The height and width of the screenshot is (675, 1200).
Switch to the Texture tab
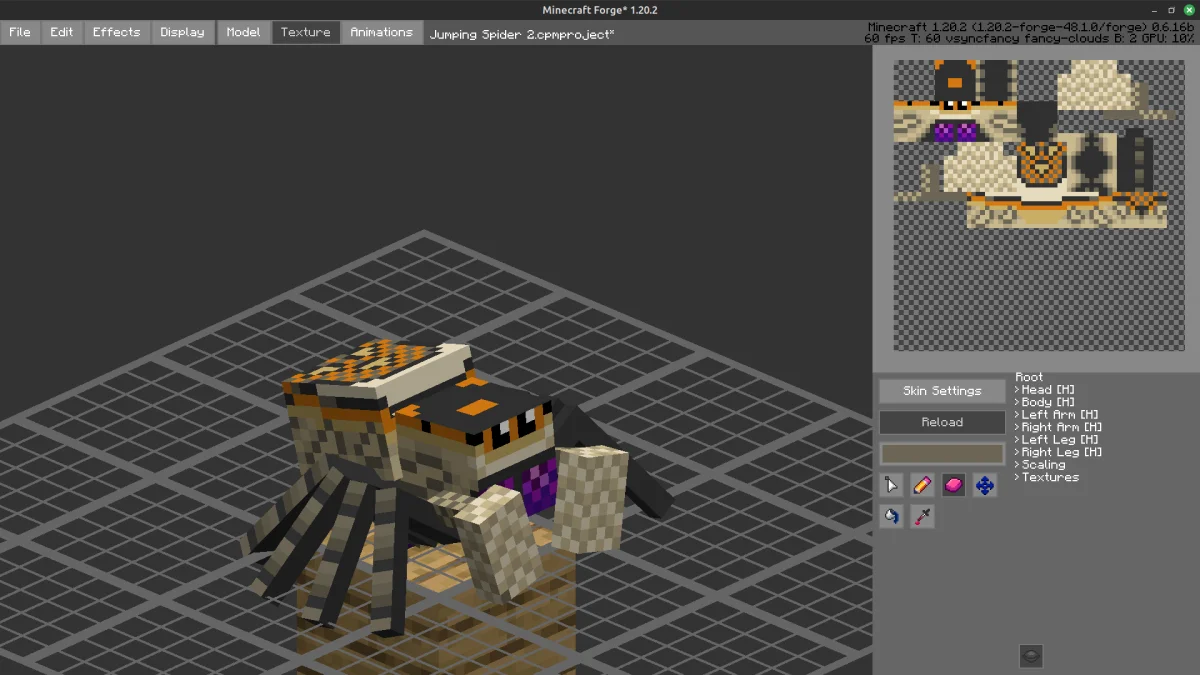306,32
